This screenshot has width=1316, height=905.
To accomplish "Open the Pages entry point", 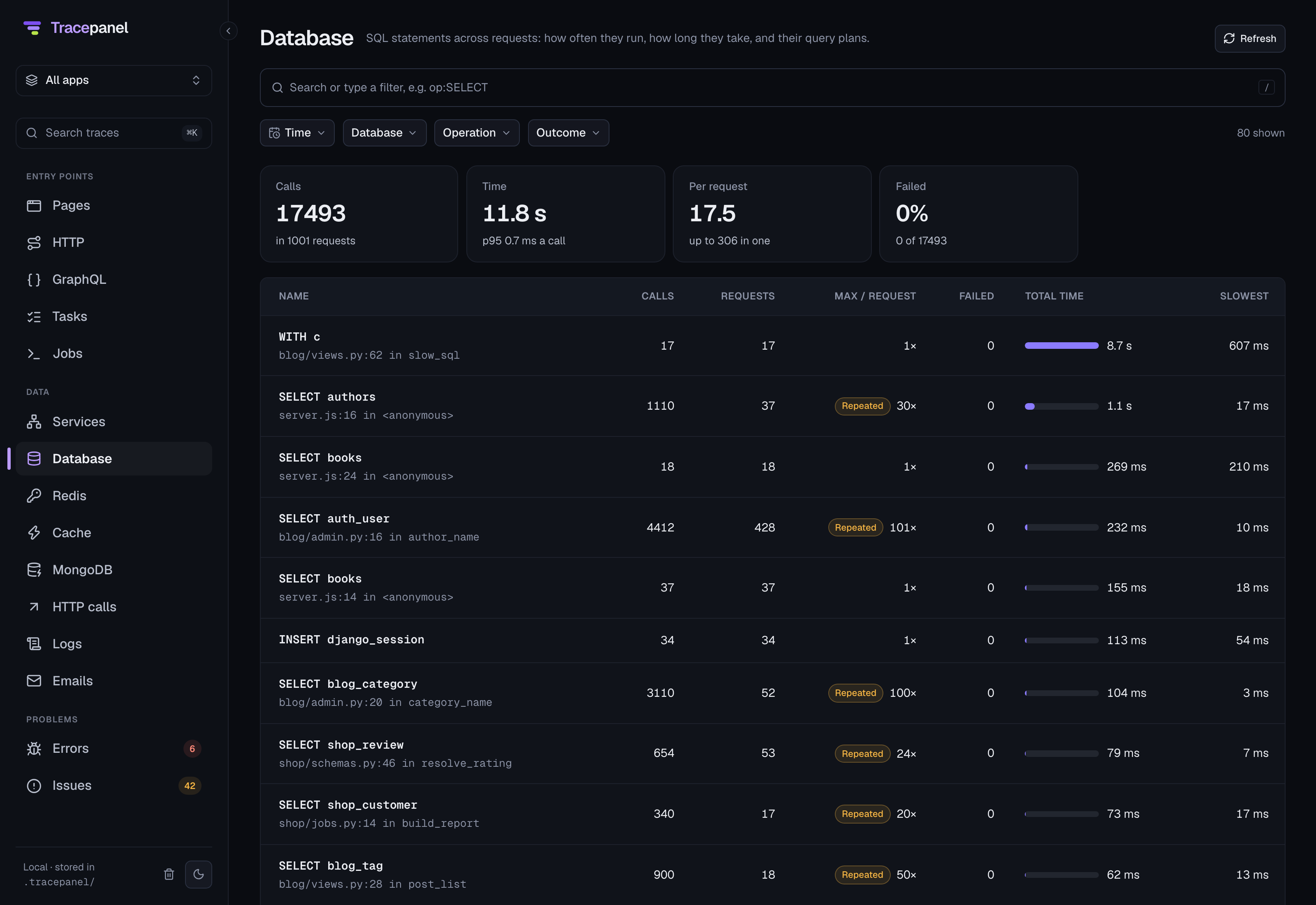I will 114,205.
